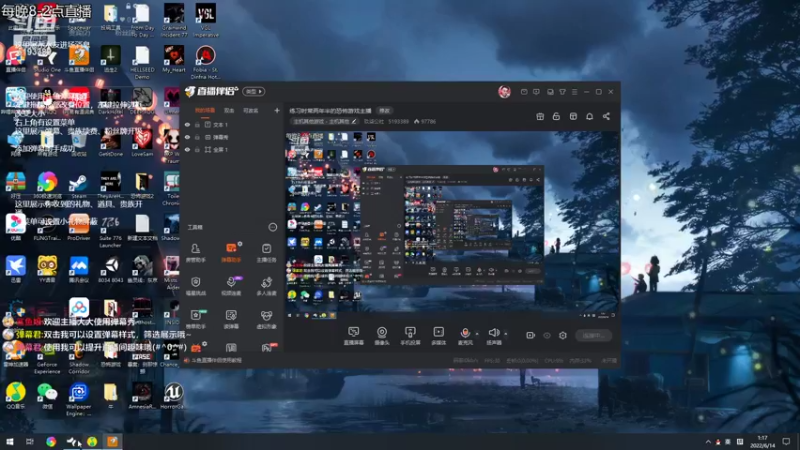Toggle the lock on 文本 1 source
This screenshot has width=800, height=450.
point(197,124)
